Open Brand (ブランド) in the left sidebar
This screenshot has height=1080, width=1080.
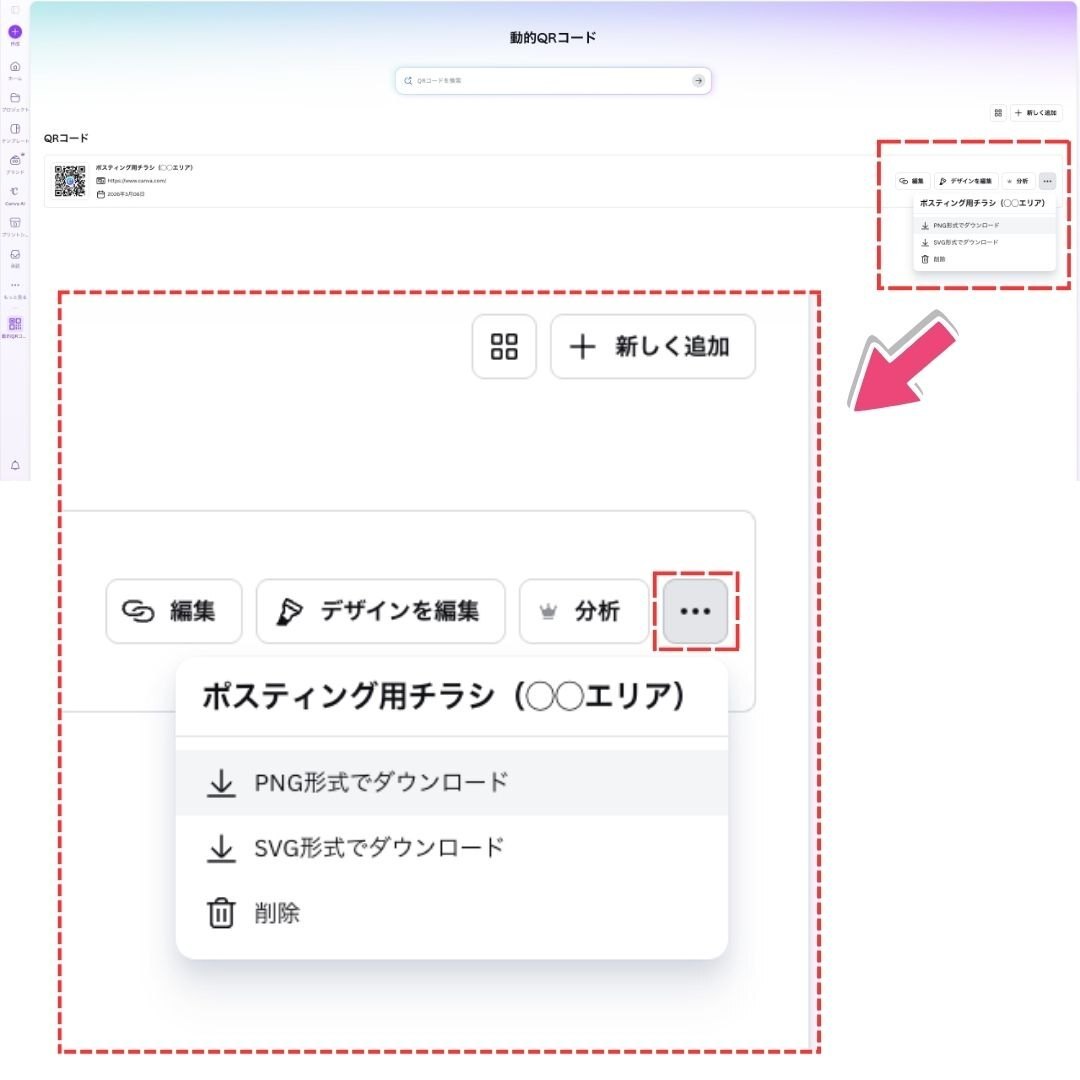[15, 163]
